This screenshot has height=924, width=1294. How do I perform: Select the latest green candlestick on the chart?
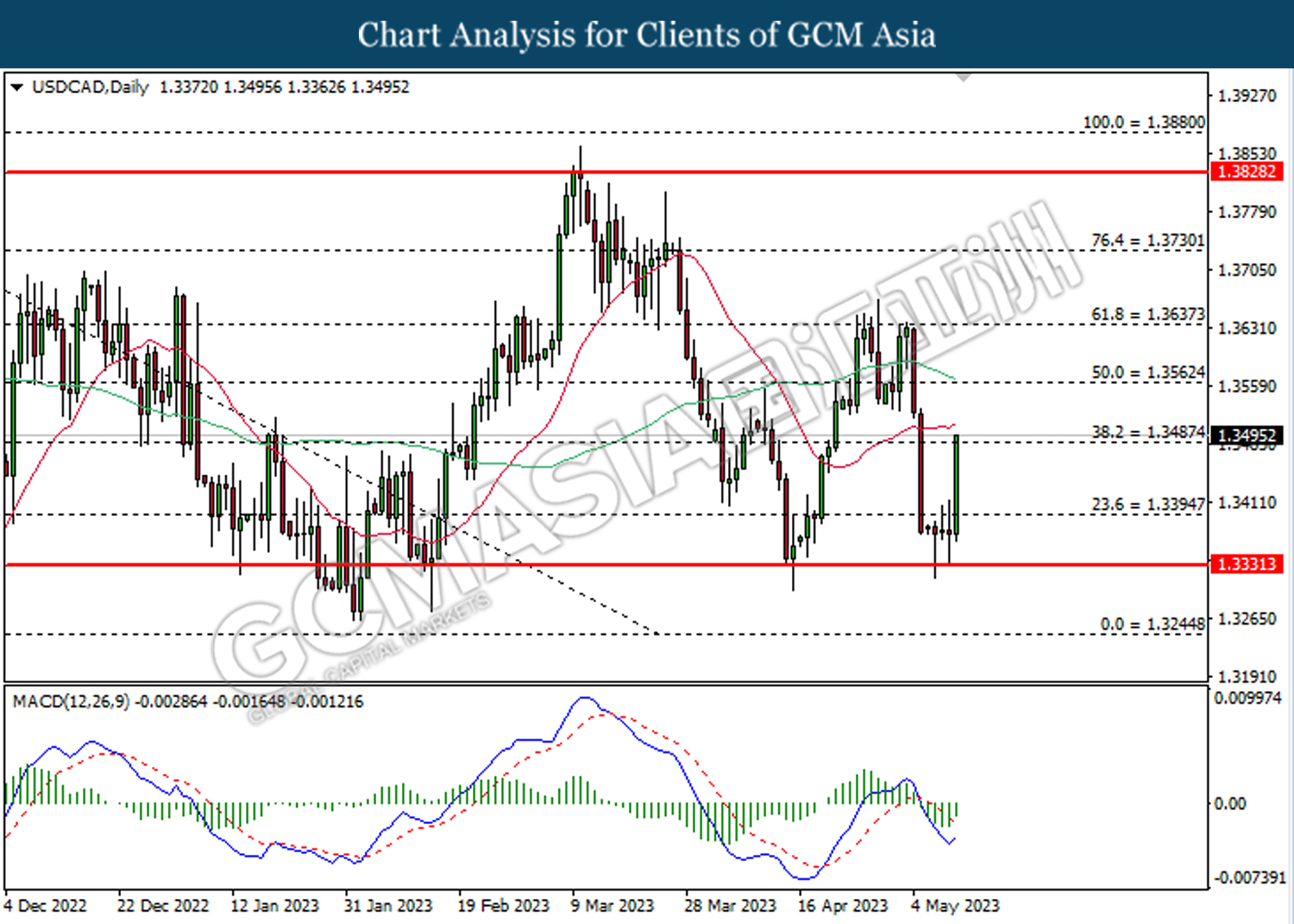click(x=956, y=487)
